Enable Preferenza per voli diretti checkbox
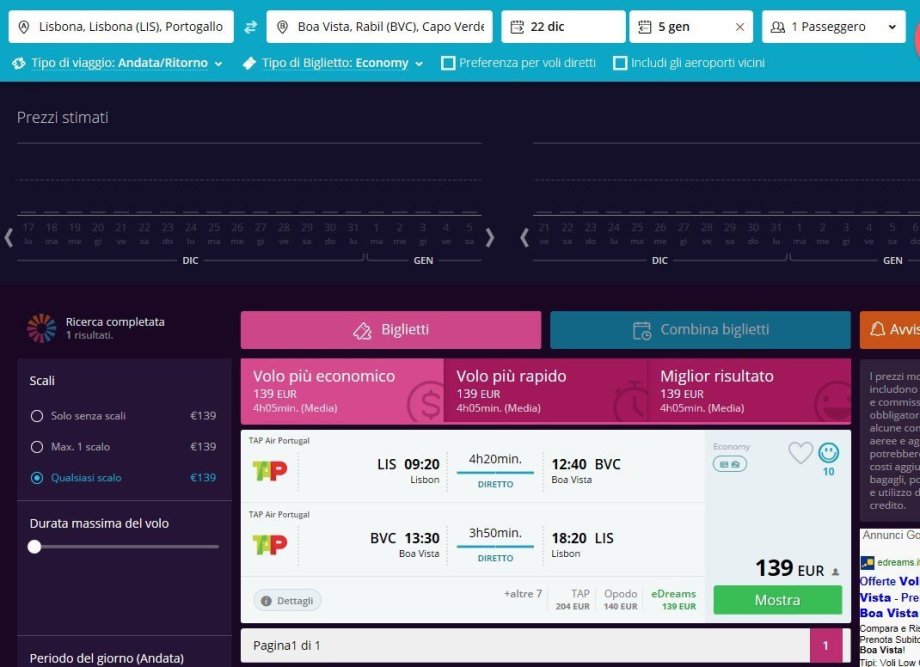920x667 pixels. [x=449, y=63]
